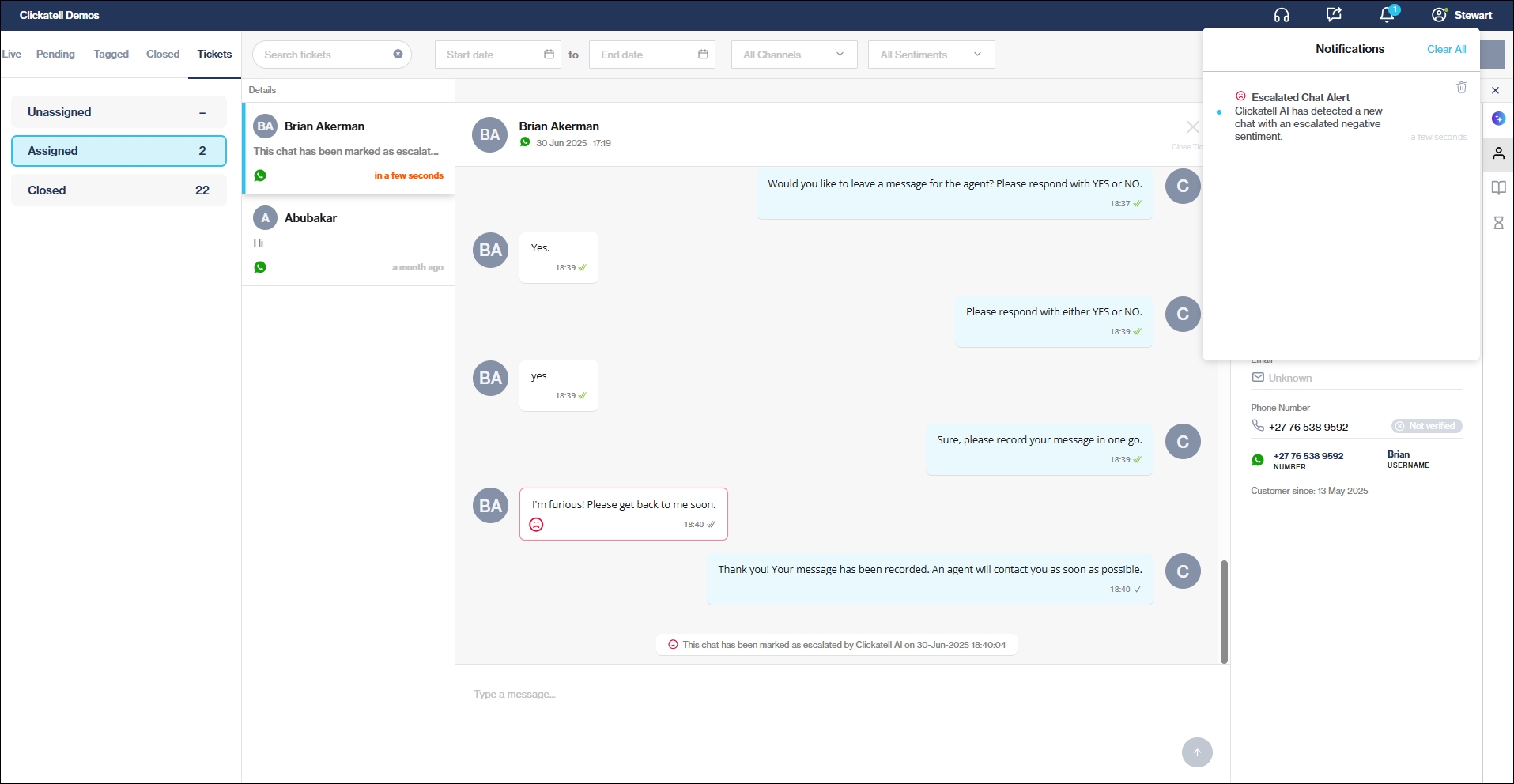Viewport: 1514px width, 784px height.
Task: Click the conversation vertical scrollbar
Action: pyautogui.click(x=1224, y=612)
